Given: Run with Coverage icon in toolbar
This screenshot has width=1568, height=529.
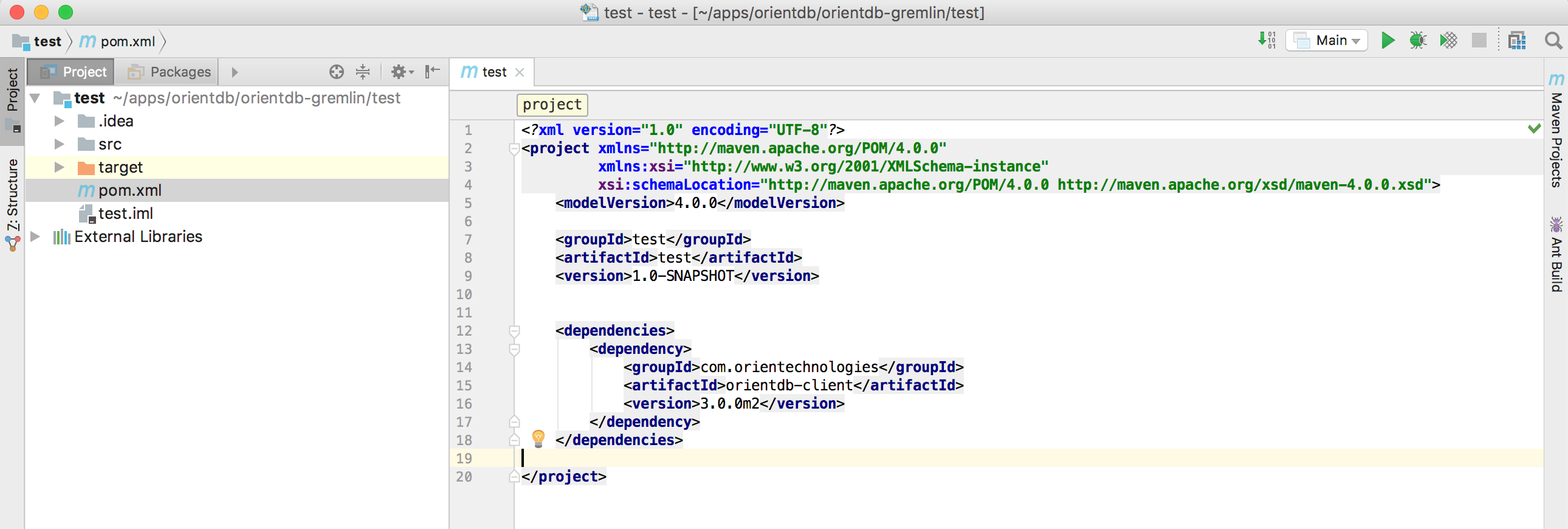Looking at the screenshot, I should pyautogui.click(x=1448, y=41).
